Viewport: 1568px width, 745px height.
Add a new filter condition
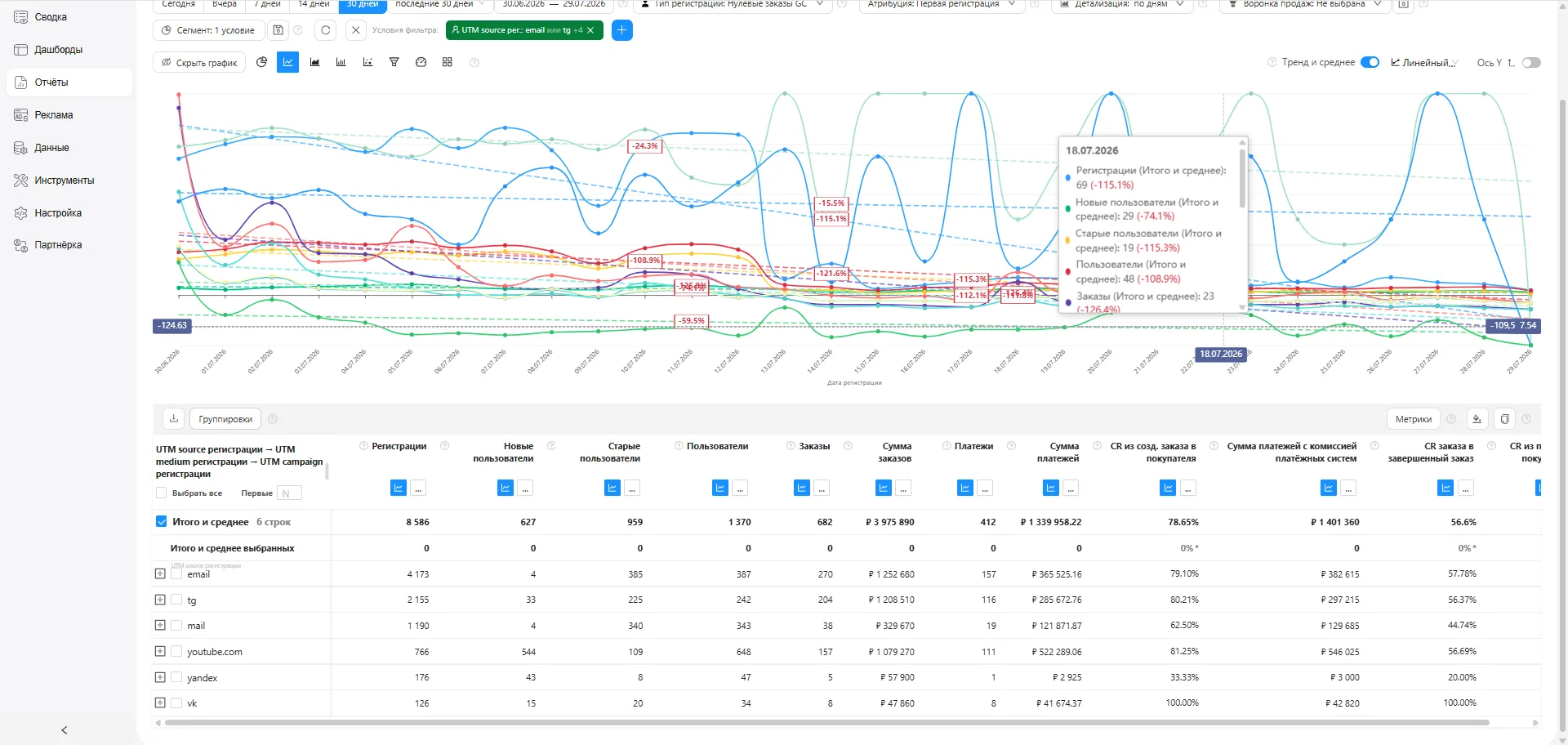pyautogui.click(x=622, y=30)
